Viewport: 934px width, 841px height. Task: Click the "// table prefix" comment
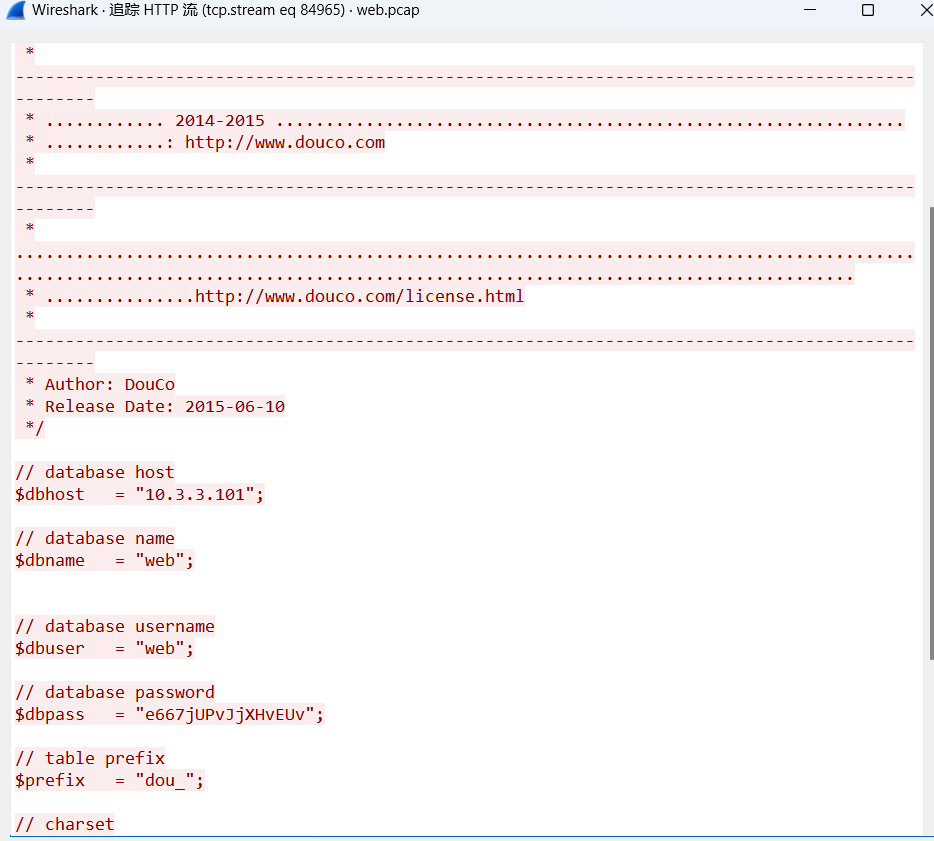[90, 758]
